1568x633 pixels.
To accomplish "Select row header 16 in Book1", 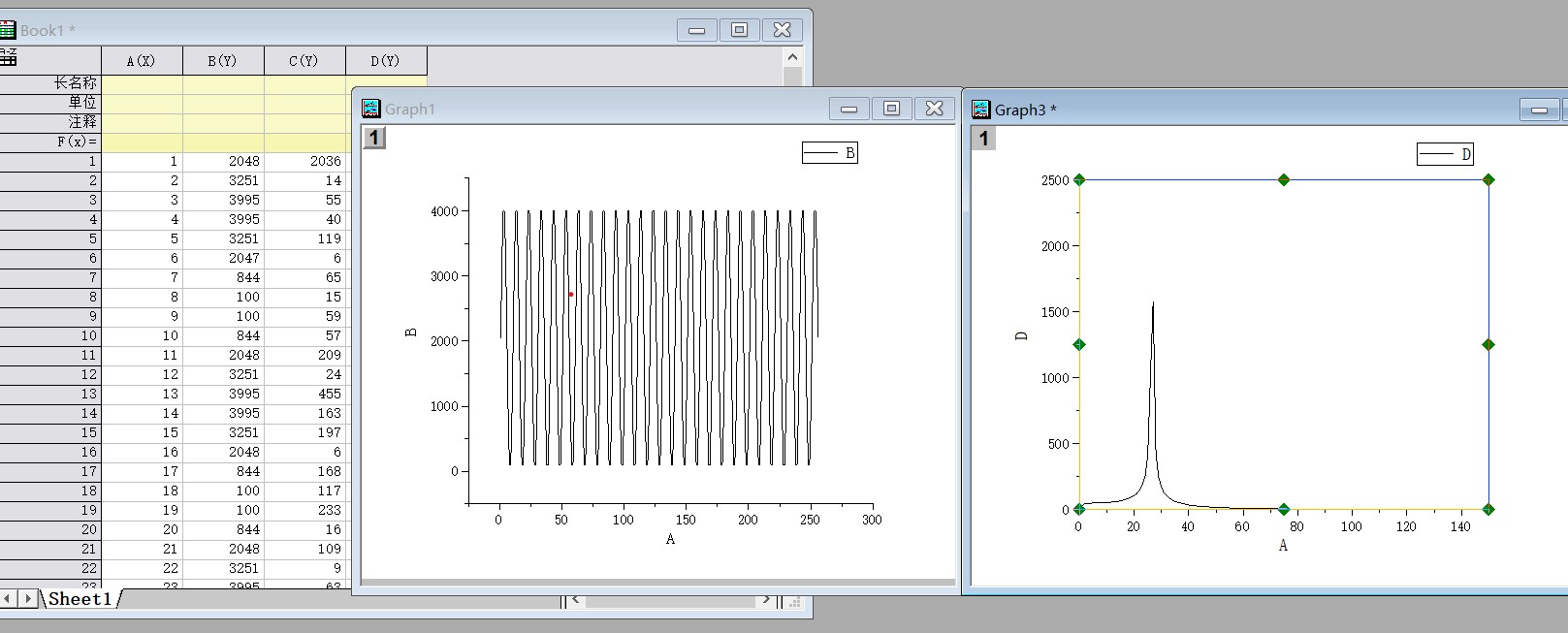I will pyautogui.click(x=50, y=453).
